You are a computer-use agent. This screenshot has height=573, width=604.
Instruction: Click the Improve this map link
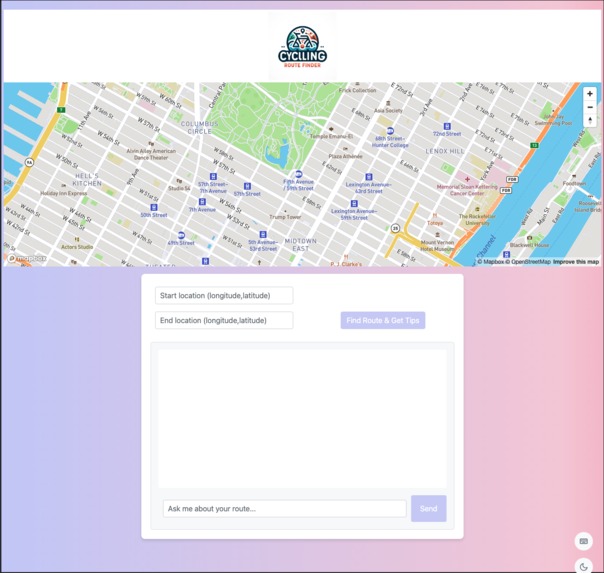[x=576, y=262]
